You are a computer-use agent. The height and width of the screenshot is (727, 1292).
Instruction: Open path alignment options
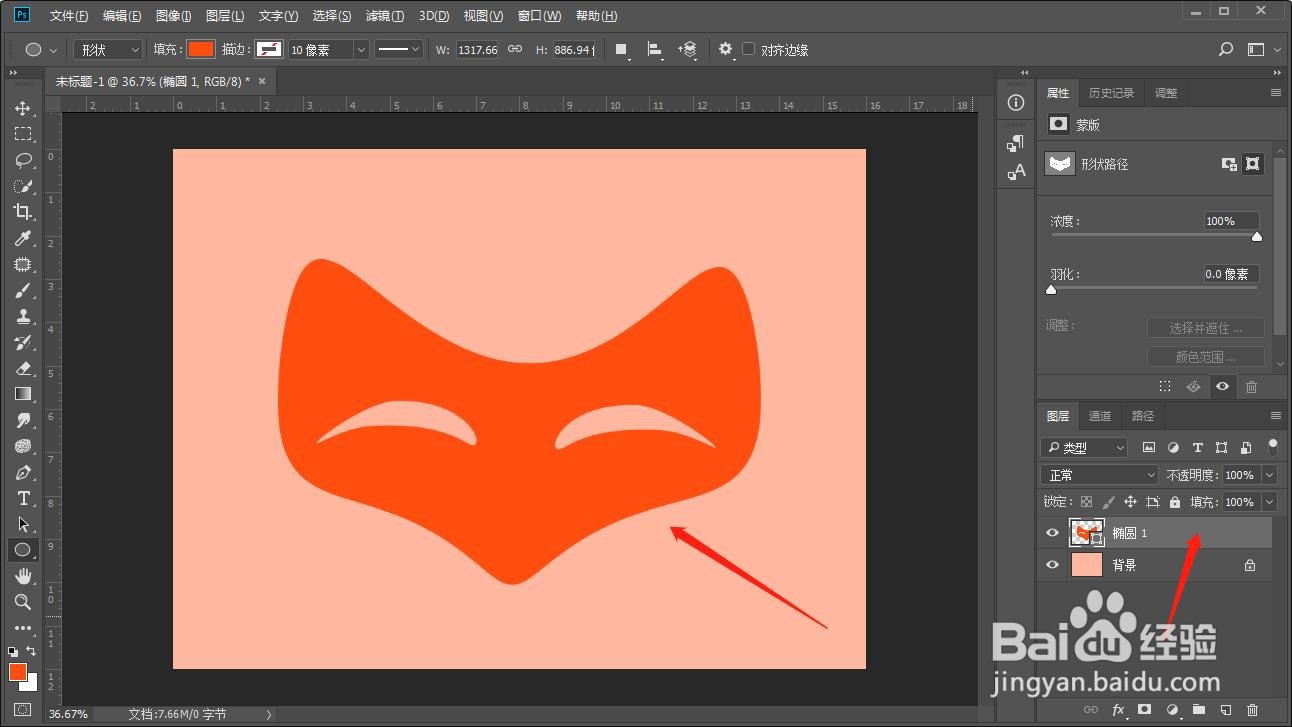pyautogui.click(x=655, y=49)
